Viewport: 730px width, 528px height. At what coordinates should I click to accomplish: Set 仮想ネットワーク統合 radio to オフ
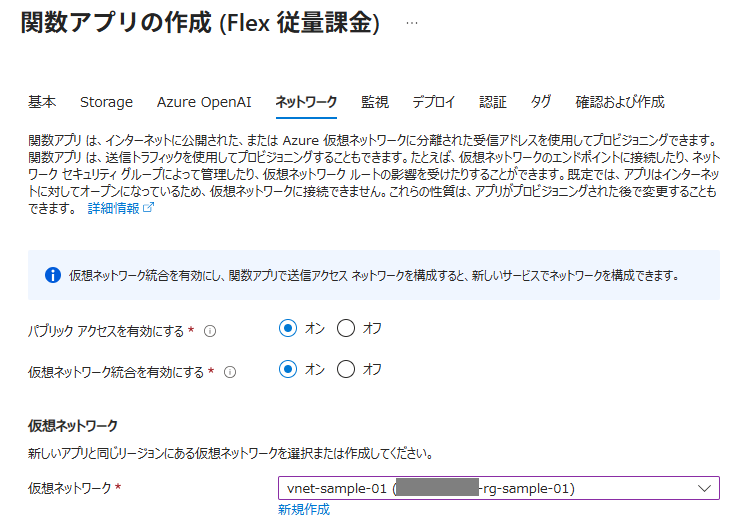(345, 369)
